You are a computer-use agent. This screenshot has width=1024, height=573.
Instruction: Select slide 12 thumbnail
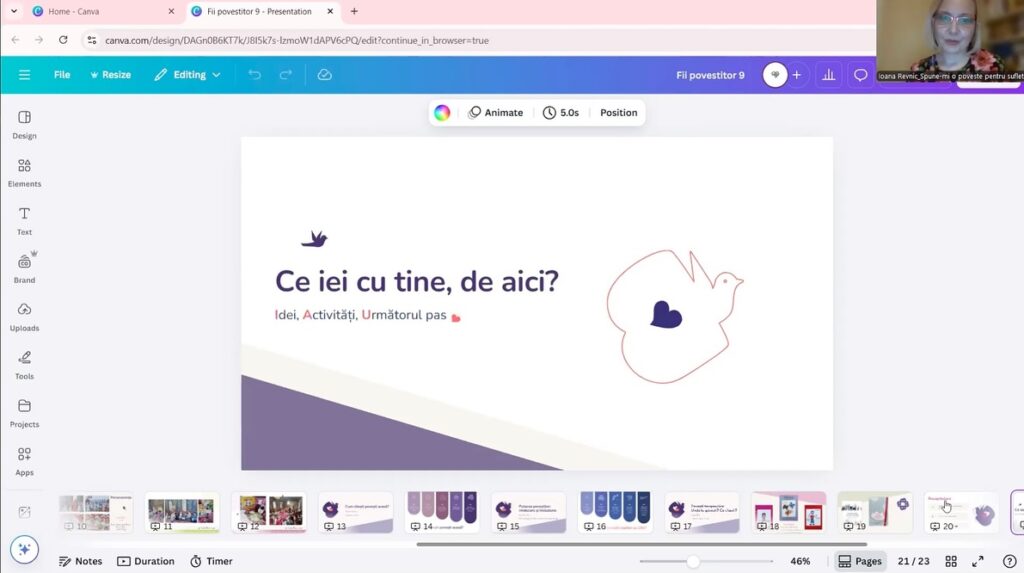[x=268, y=513]
